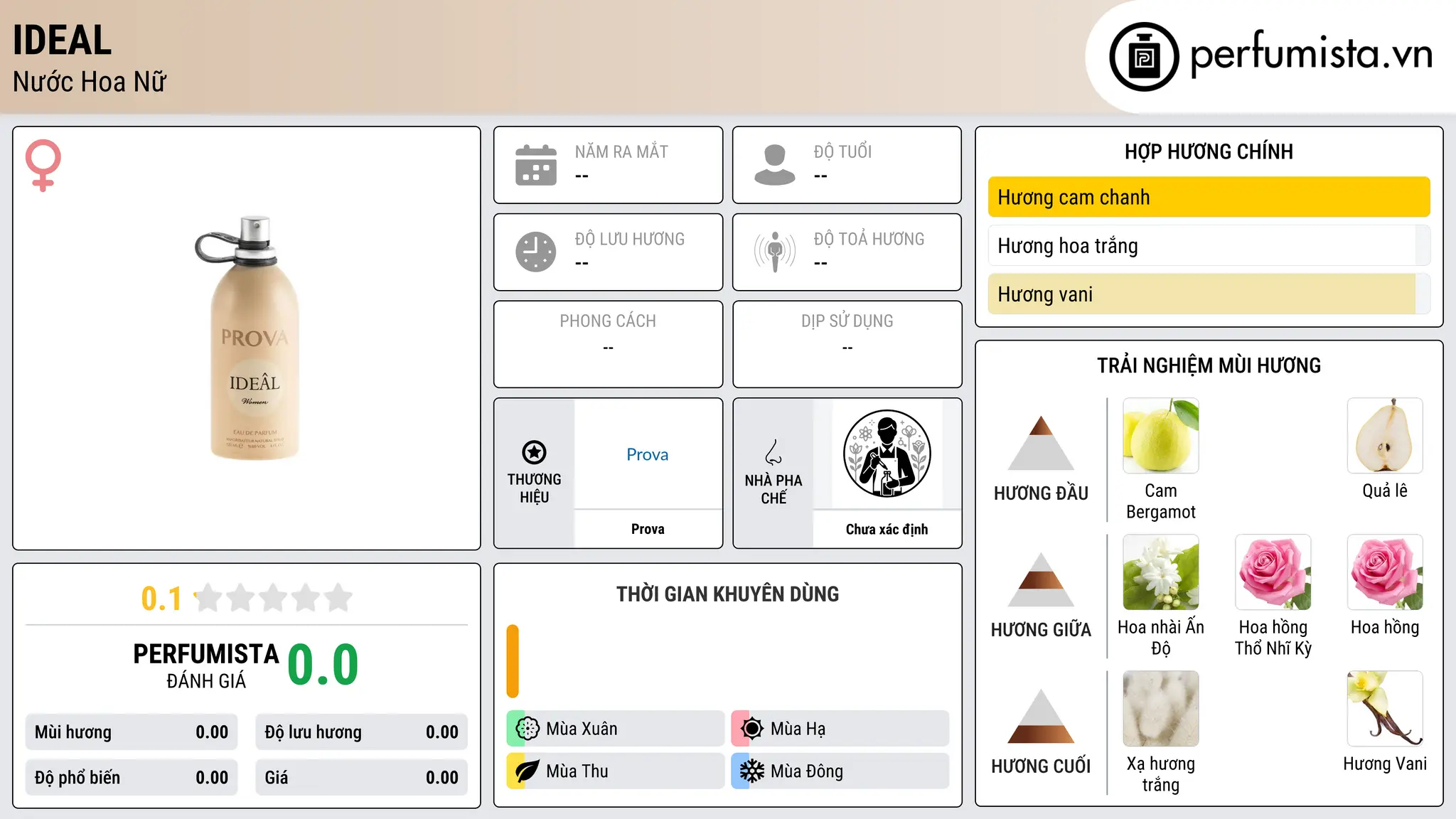Click the calendar icon beside Năm Ra Mắt
The height and width of the screenshot is (819, 1456).
536,165
